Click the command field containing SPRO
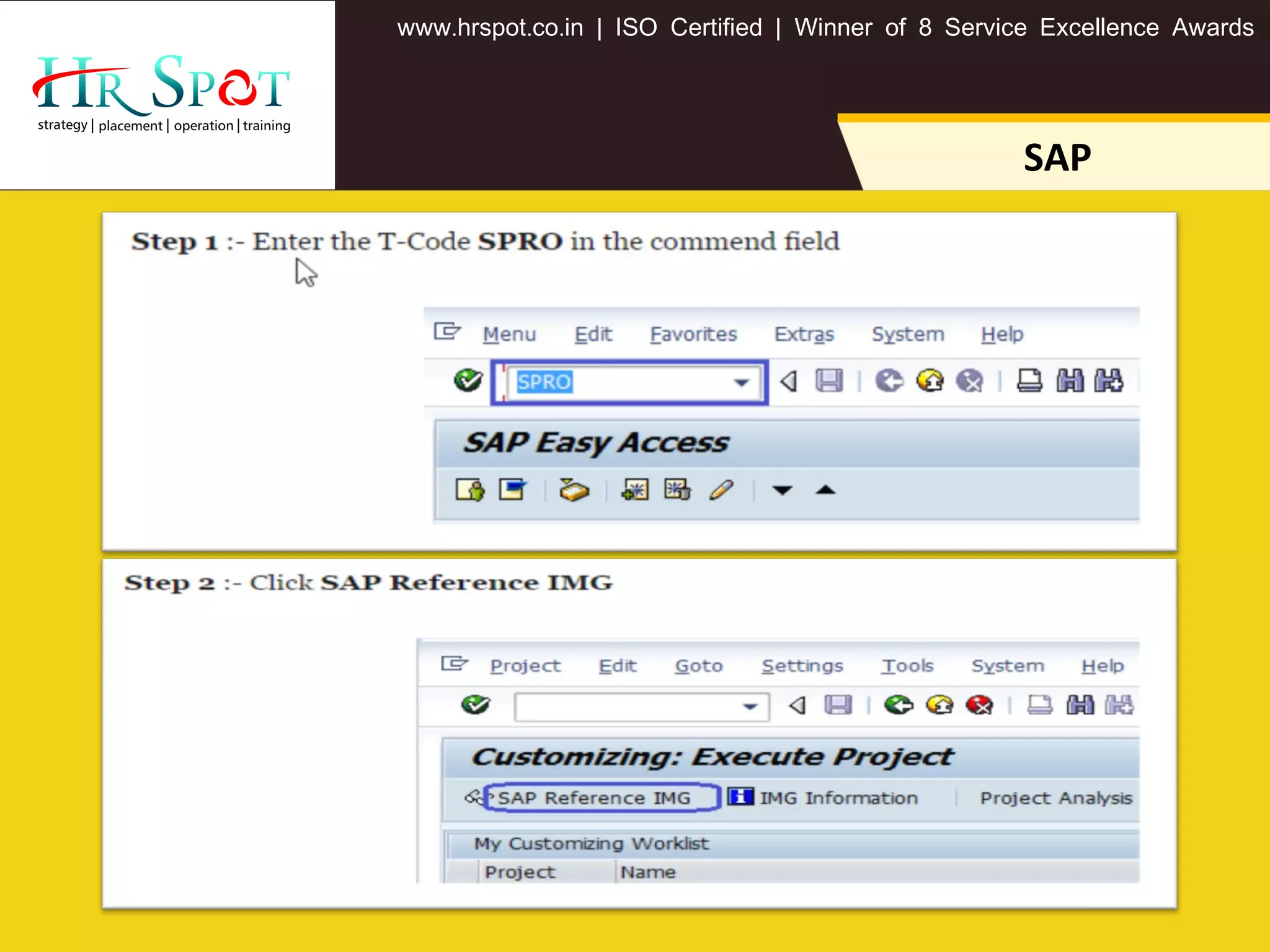The height and width of the screenshot is (952, 1270). [x=634, y=382]
